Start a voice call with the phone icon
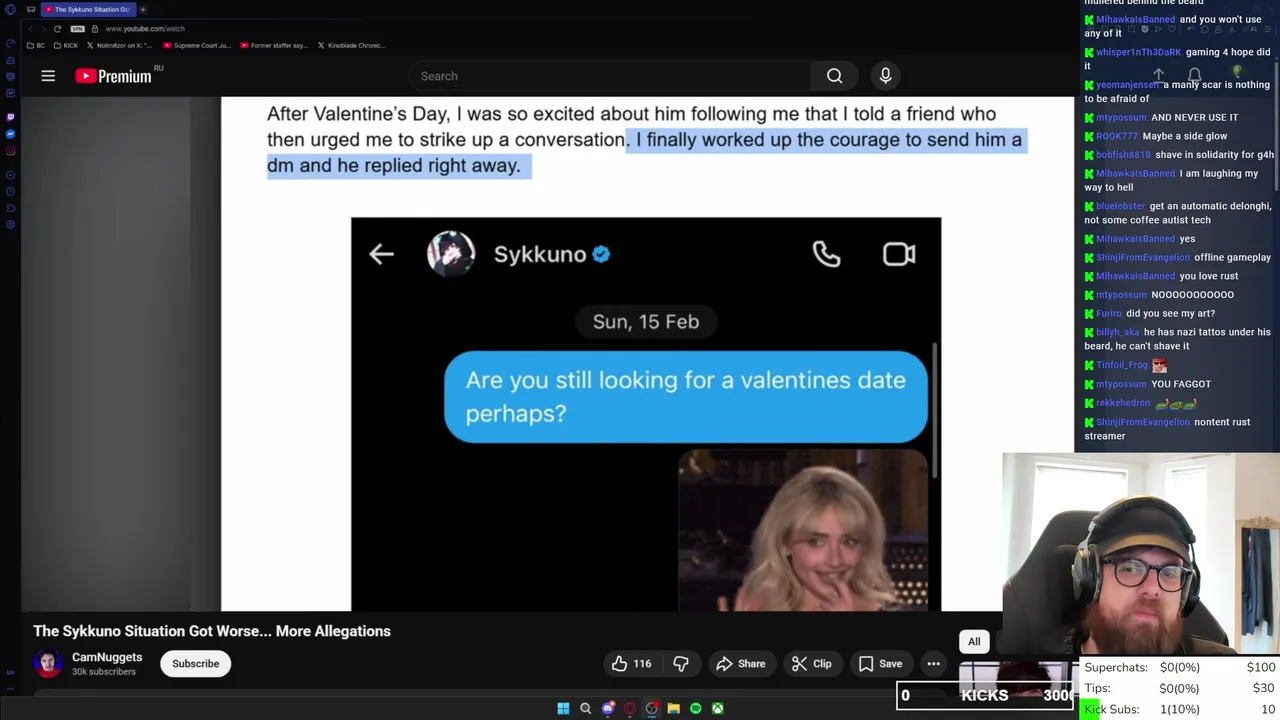This screenshot has height=720, width=1280. coord(826,254)
